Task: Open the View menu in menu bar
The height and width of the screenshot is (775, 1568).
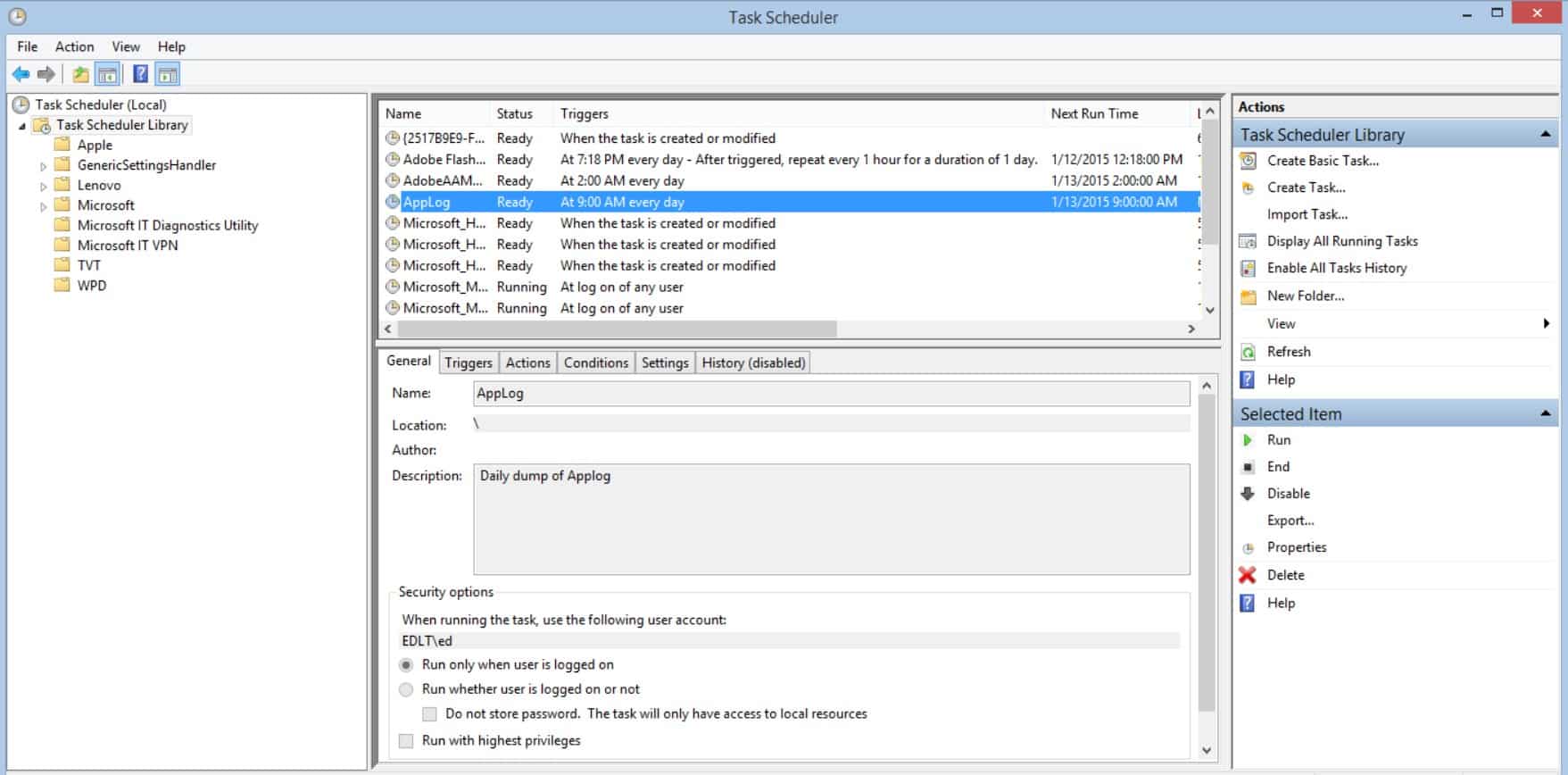Action: 126,46
